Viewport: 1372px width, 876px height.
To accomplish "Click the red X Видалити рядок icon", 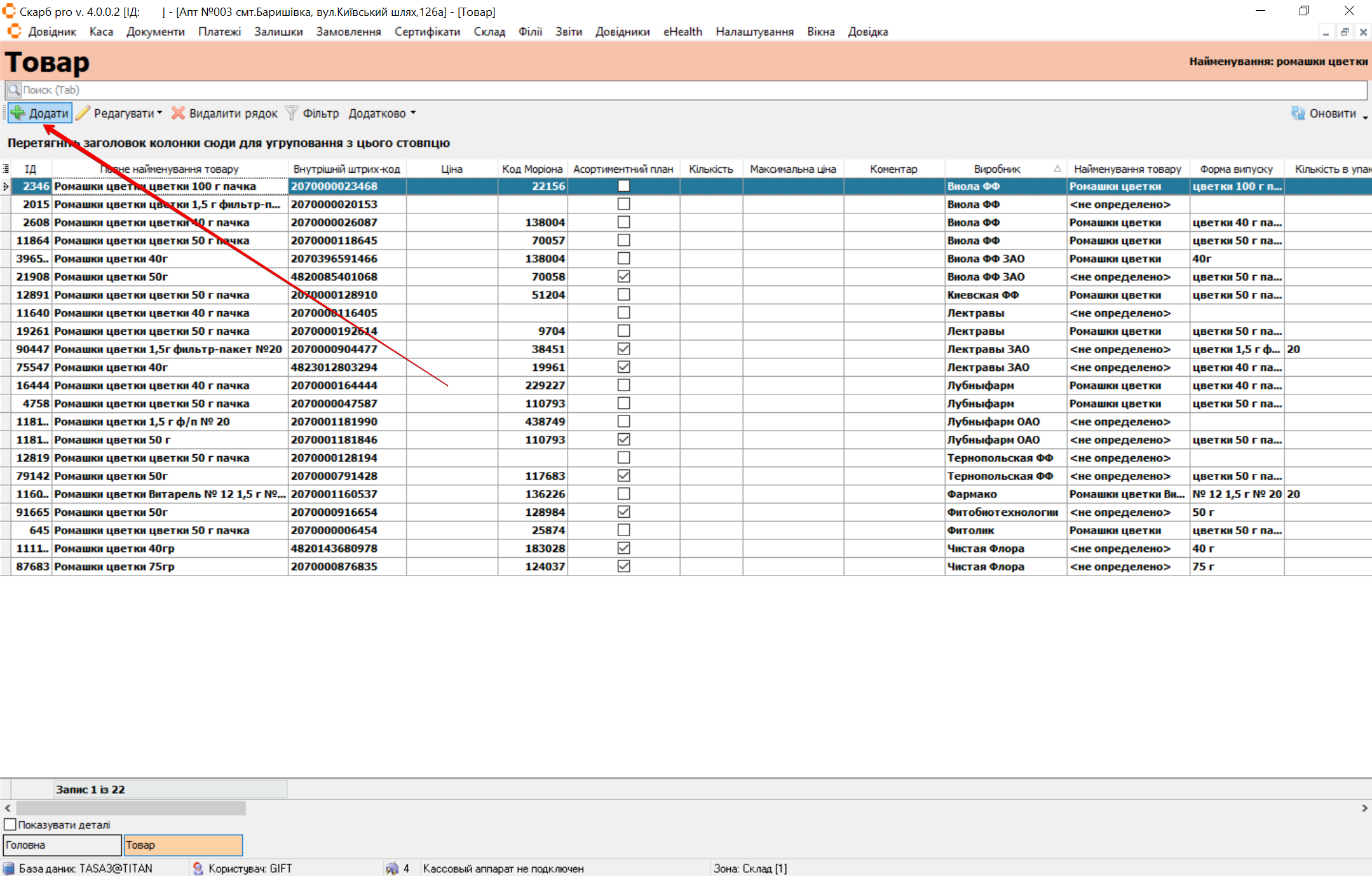I will pyautogui.click(x=179, y=113).
